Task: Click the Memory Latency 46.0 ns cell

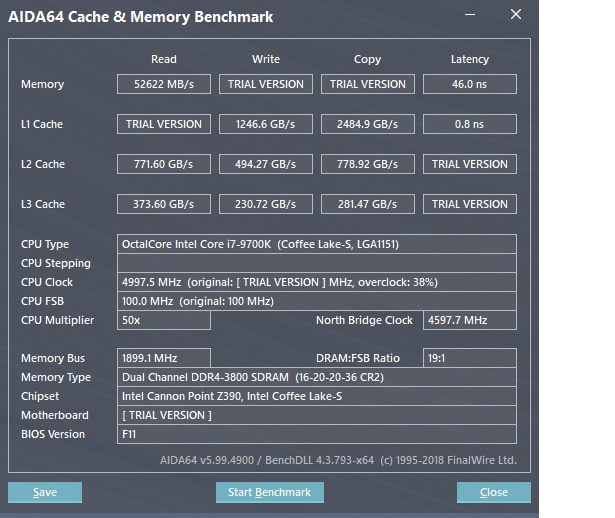Action: (x=469, y=84)
